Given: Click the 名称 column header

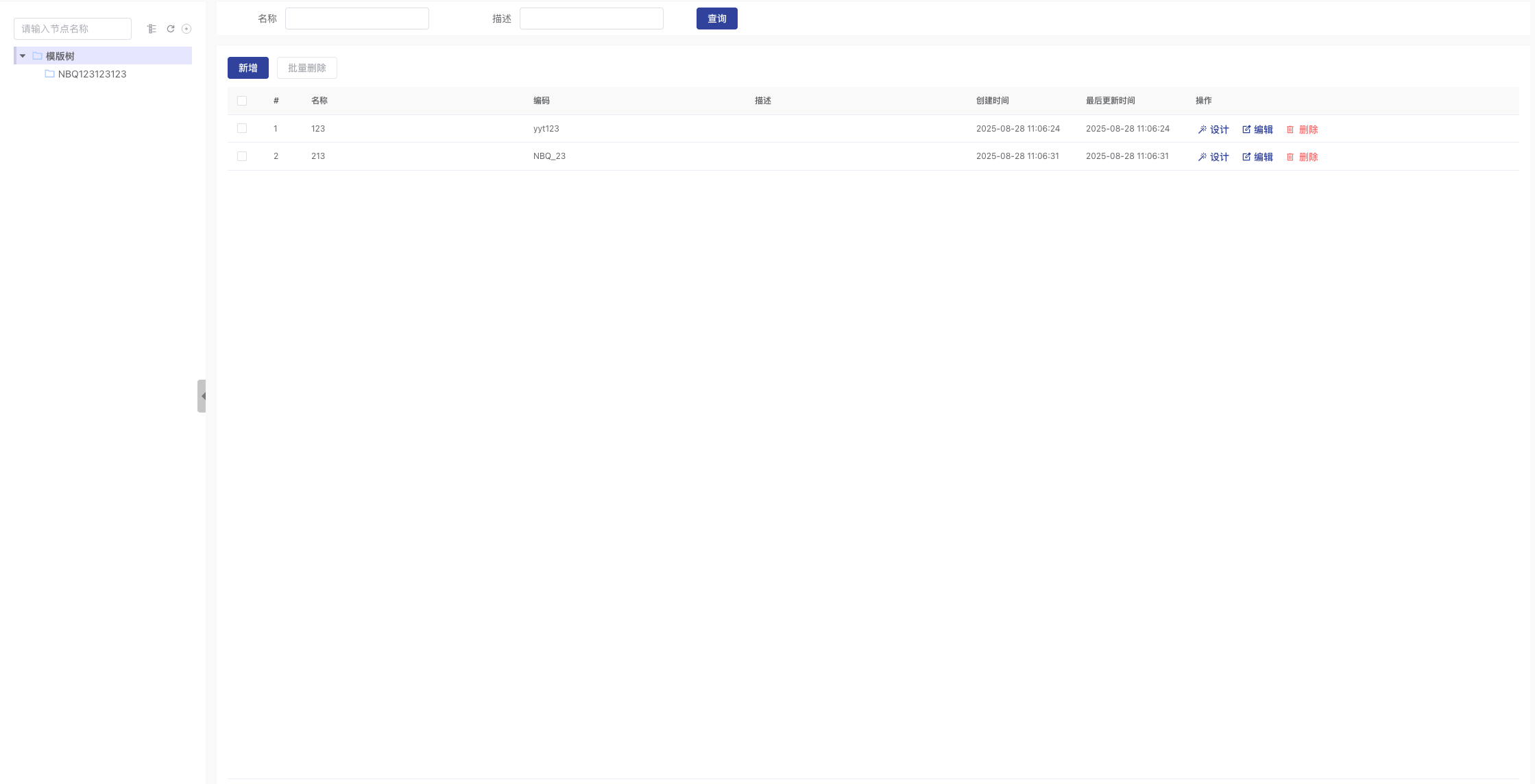Looking at the screenshot, I should (x=319, y=101).
